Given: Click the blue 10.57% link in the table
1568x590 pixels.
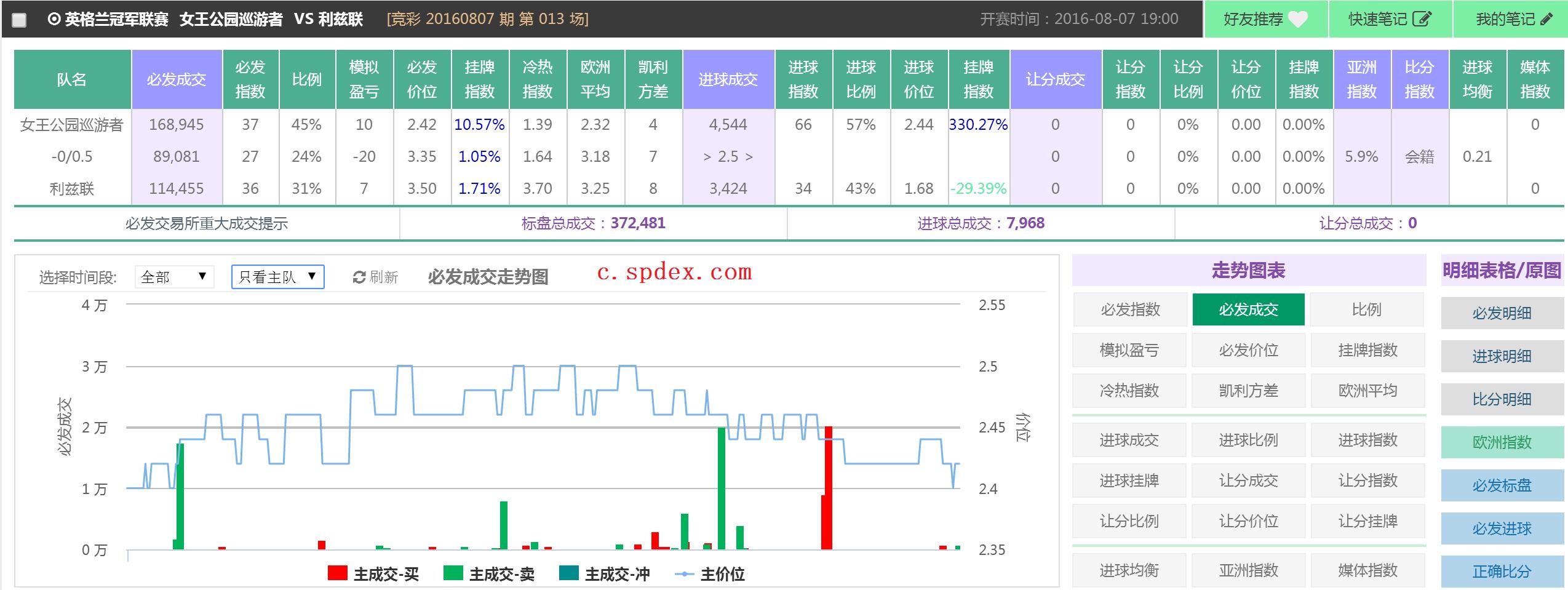Looking at the screenshot, I should point(479,124).
